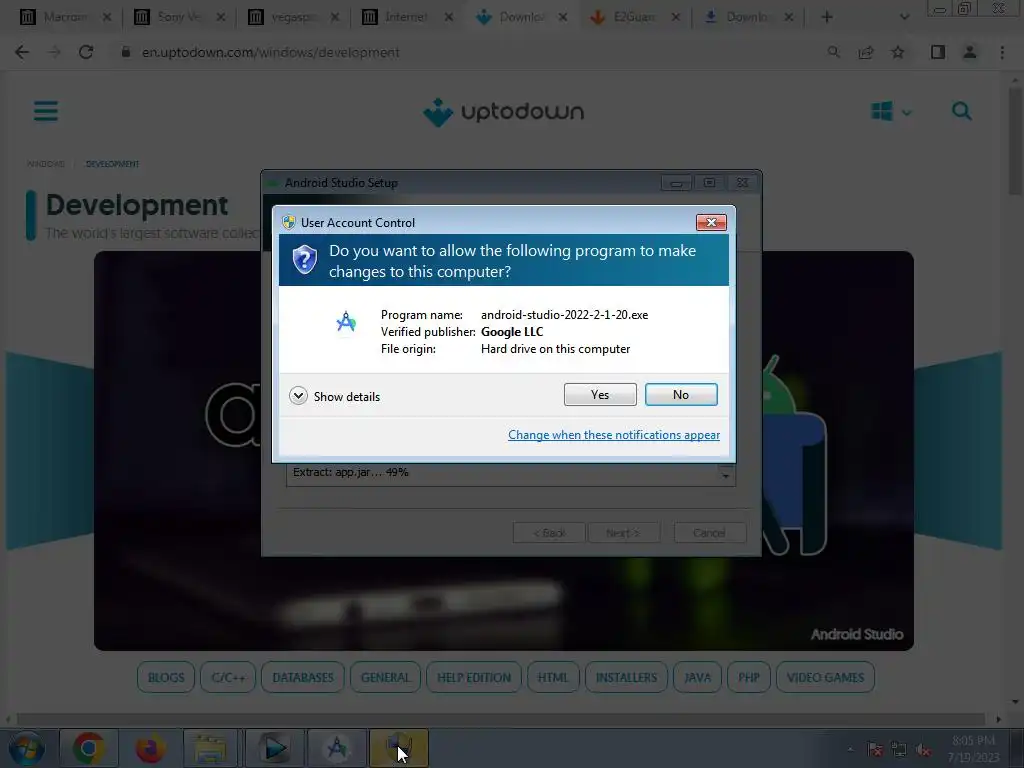1024x768 pixels.
Task: Open Chrome three-dot menu
Action: pos(1002,52)
